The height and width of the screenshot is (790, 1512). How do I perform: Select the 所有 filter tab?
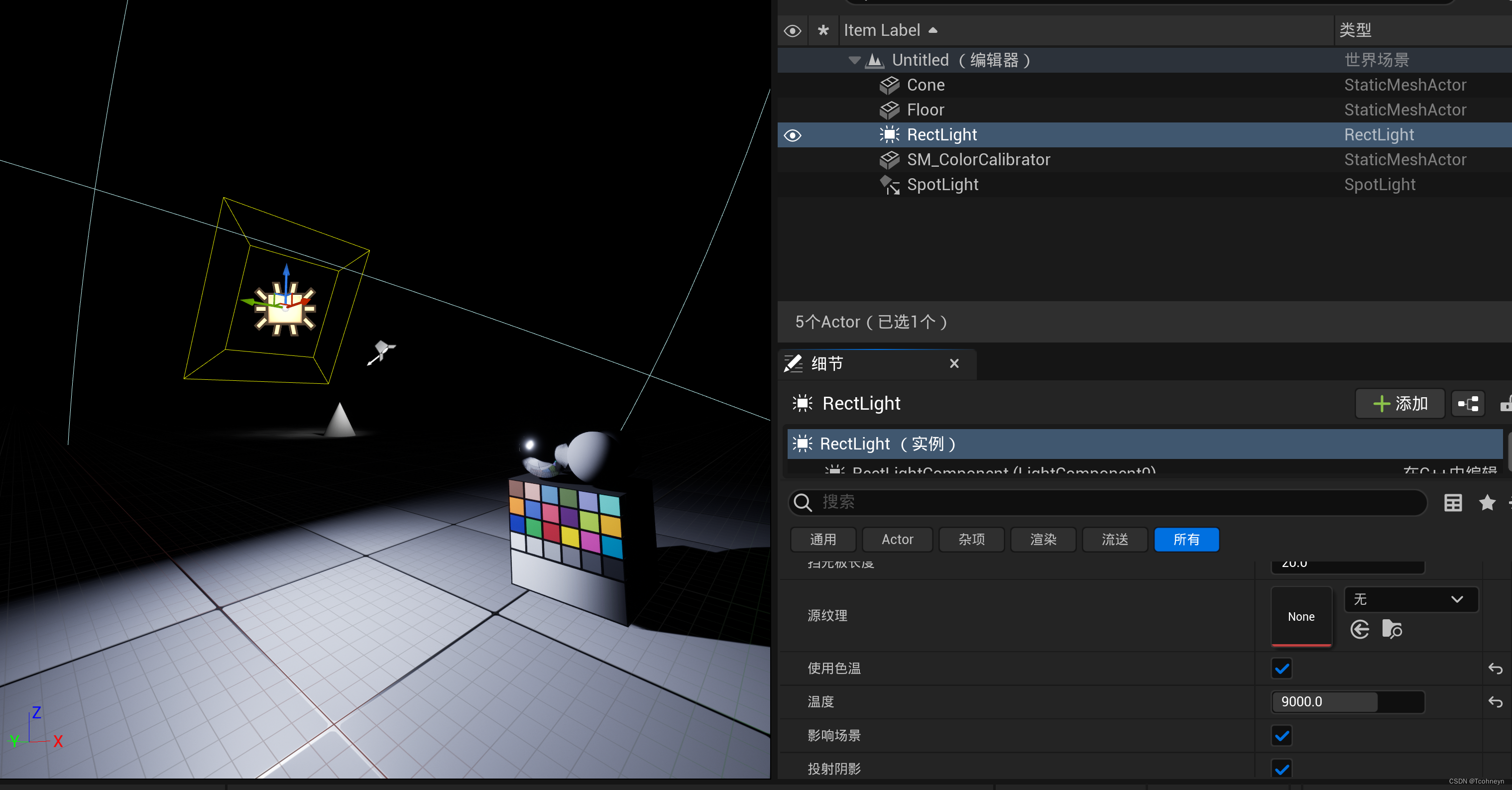point(1186,540)
